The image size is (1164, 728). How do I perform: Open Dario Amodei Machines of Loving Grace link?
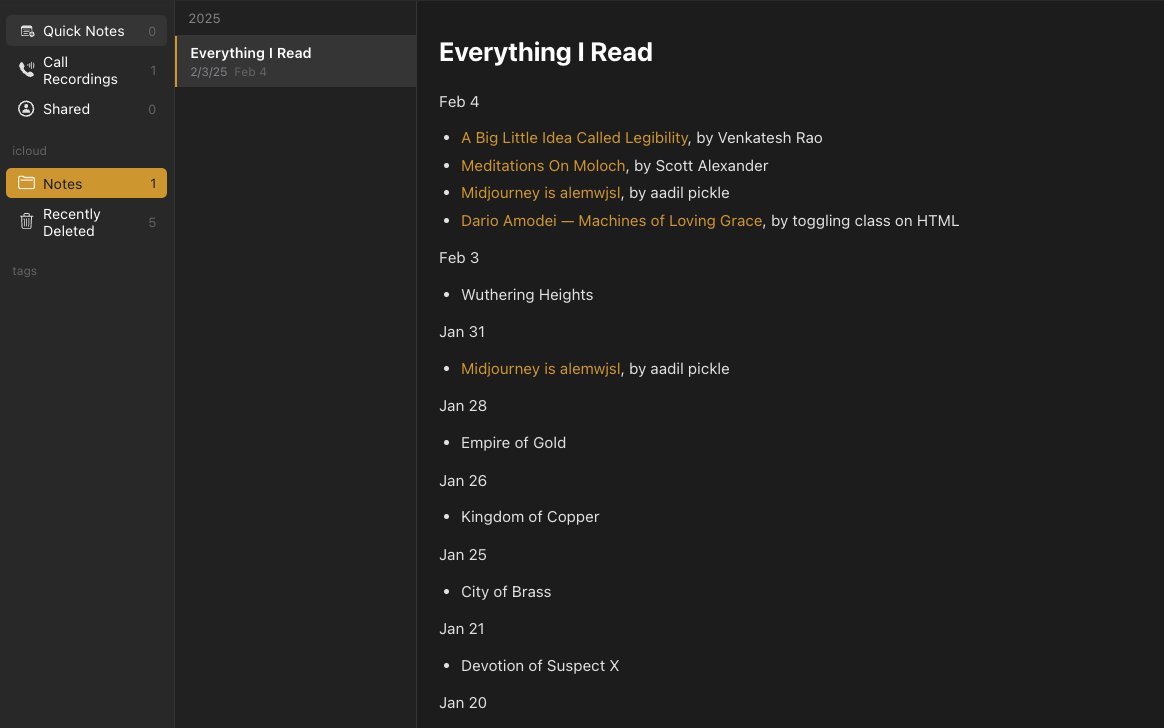611,220
